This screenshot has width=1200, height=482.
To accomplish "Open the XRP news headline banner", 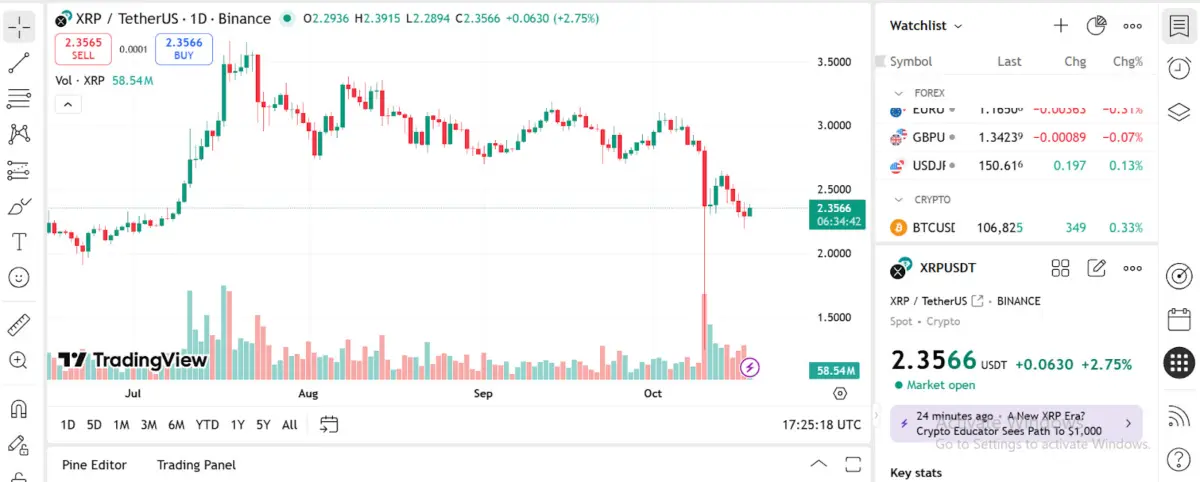I will 1015,423.
